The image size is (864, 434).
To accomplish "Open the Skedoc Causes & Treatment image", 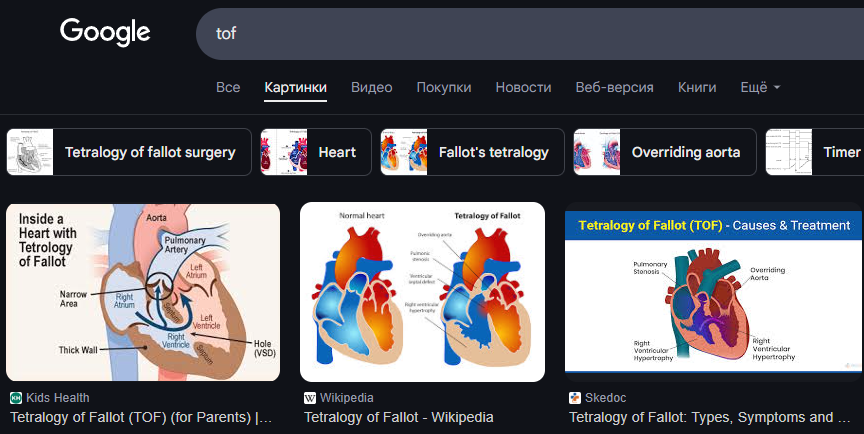I will click(712, 292).
